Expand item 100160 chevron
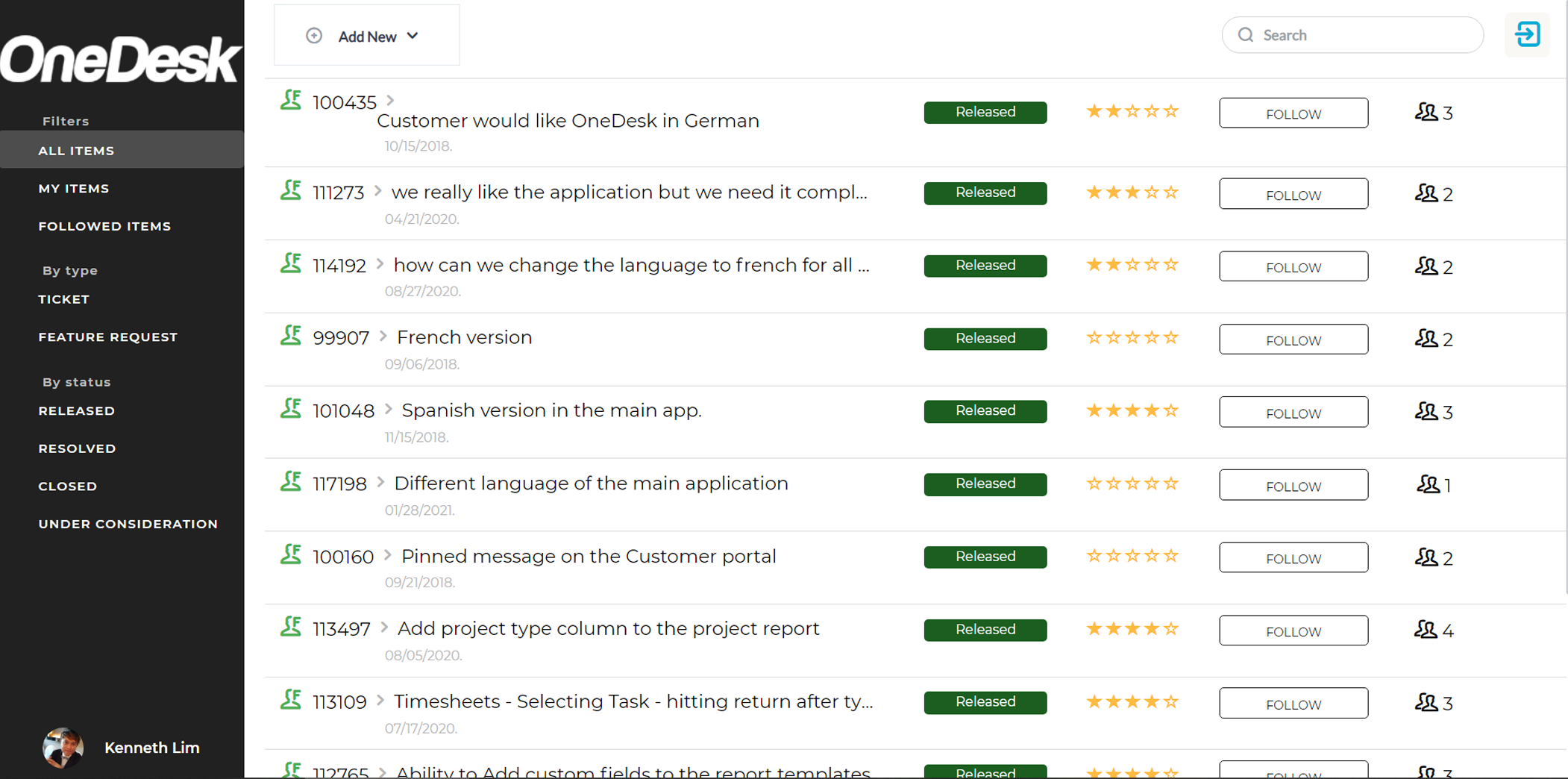The height and width of the screenshot is (779, 1568). [x=388, y=555]
